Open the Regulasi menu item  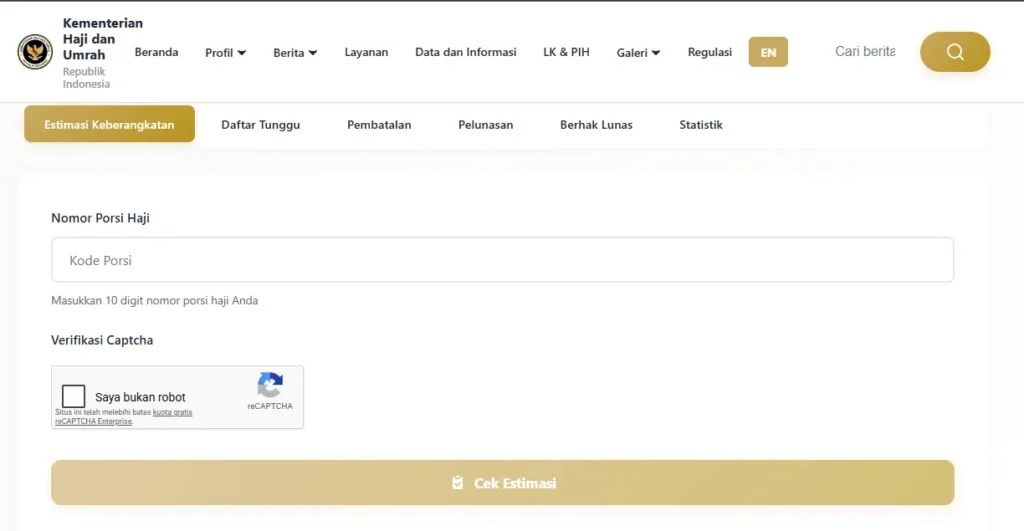pyautogui.click(x=709, y=52)
